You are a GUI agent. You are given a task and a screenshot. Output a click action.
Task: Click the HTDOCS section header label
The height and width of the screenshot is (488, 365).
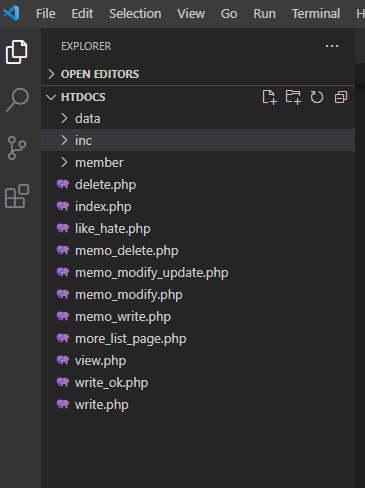pos(83,97)
